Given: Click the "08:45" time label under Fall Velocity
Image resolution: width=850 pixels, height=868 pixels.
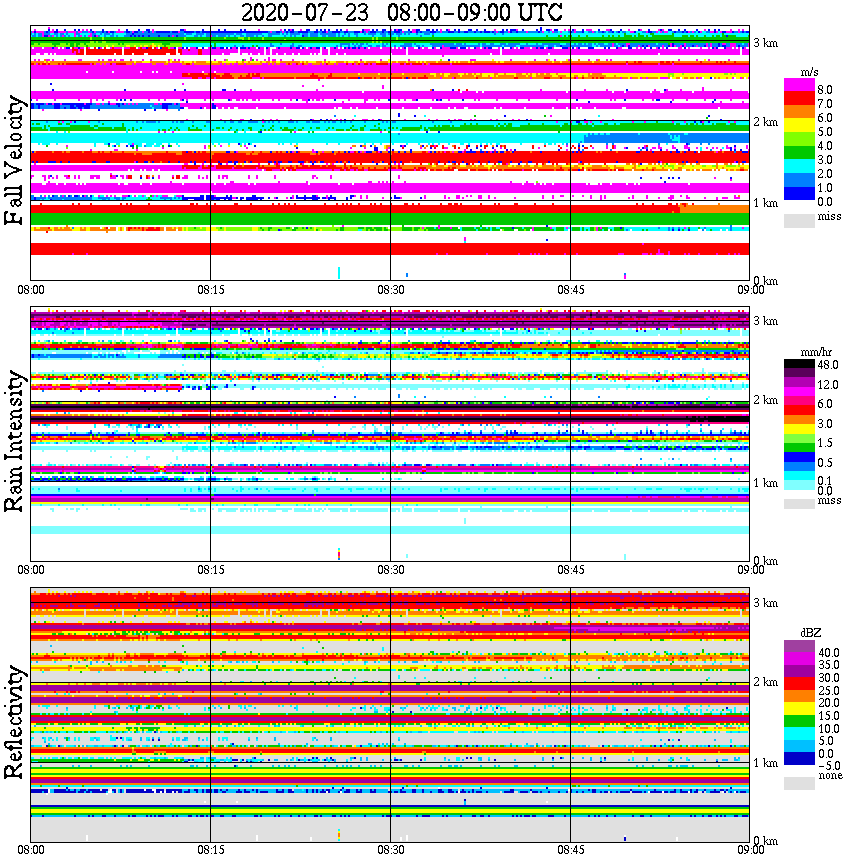Looking at the screenshot, I should pos(571,290).
